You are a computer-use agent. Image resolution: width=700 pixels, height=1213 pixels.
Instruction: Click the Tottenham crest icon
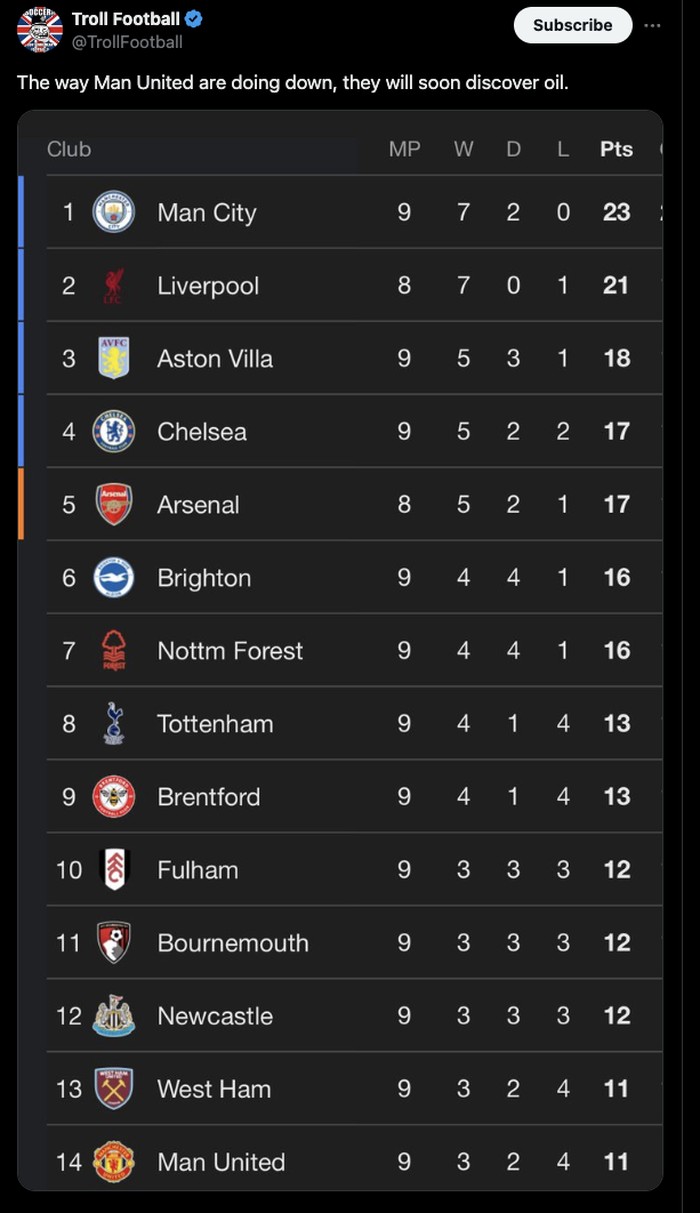(114, 723)
